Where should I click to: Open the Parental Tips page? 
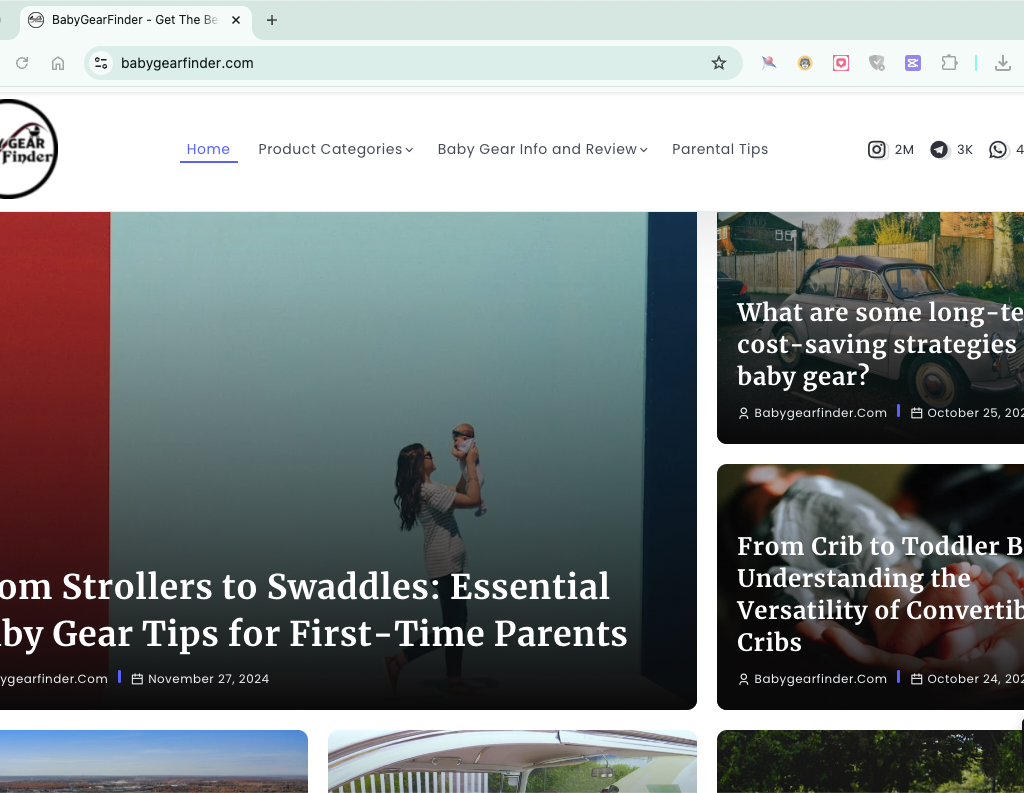coord(720,149)
